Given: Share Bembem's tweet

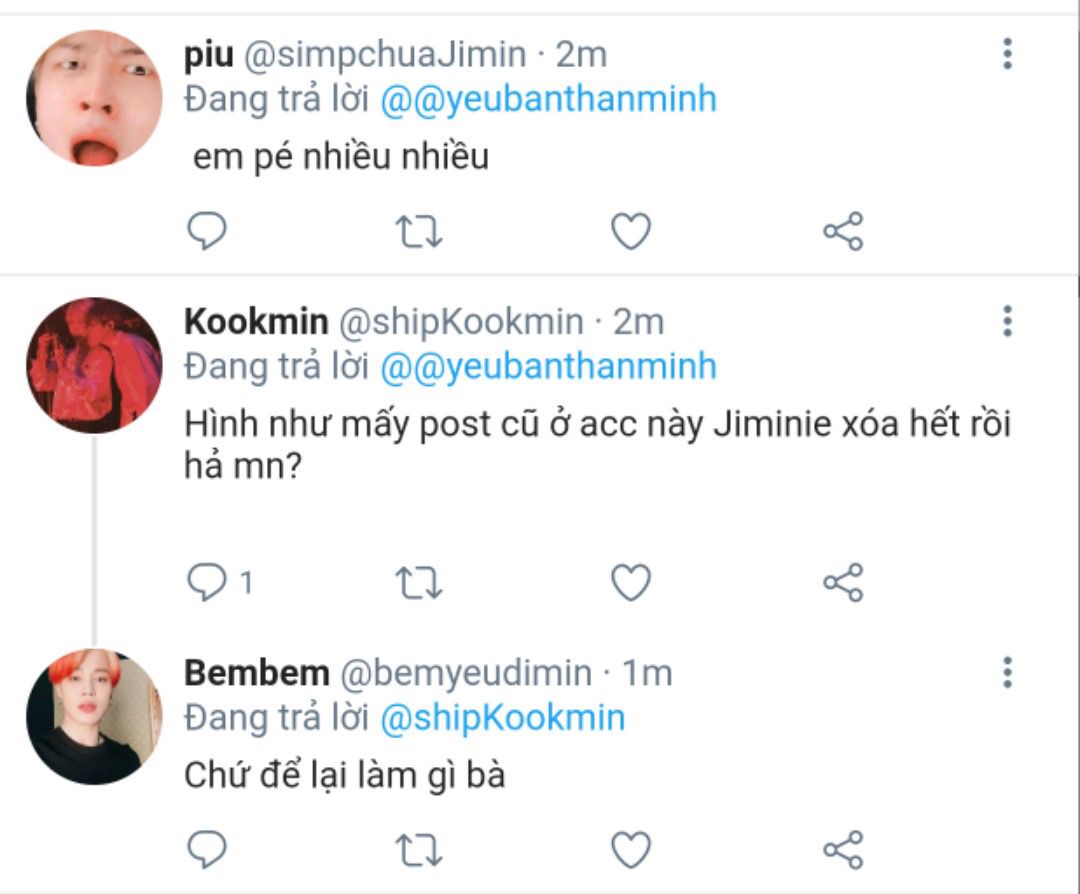Looking at the screenshot, I should click(843, 850).
